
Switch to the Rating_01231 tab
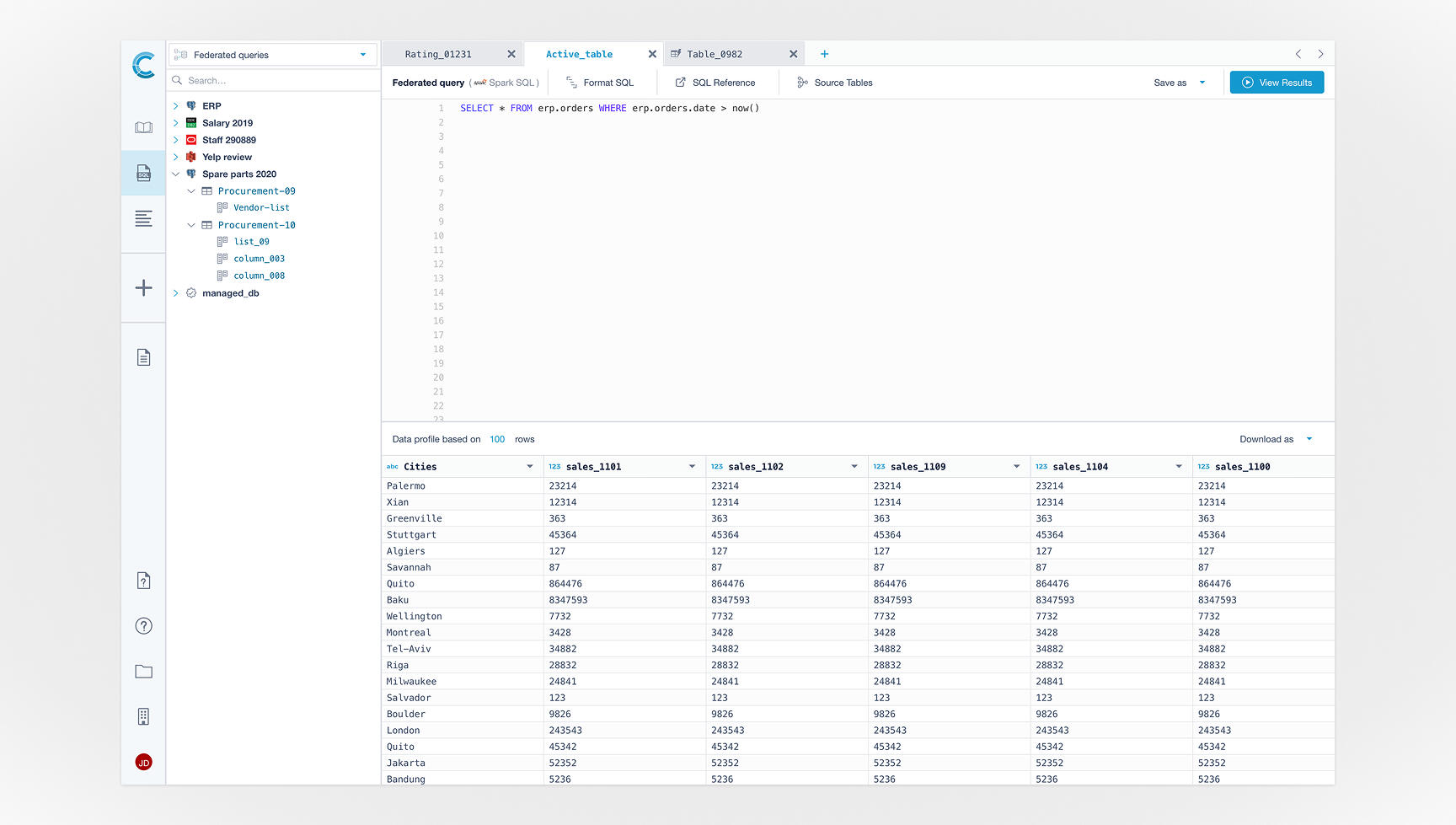pos(439,53)
